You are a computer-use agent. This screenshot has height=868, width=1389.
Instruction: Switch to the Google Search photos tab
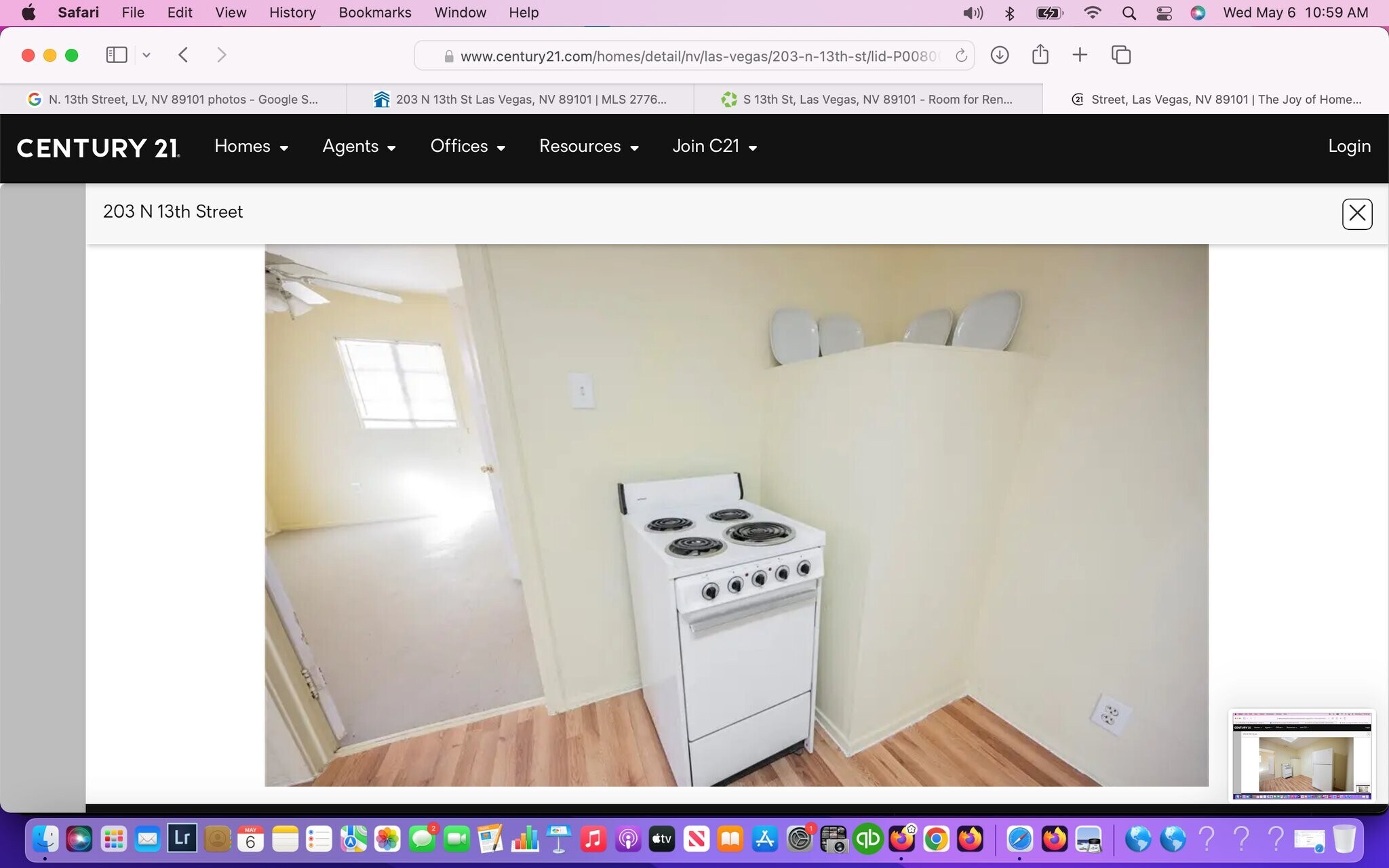click(x=173, y=99)
